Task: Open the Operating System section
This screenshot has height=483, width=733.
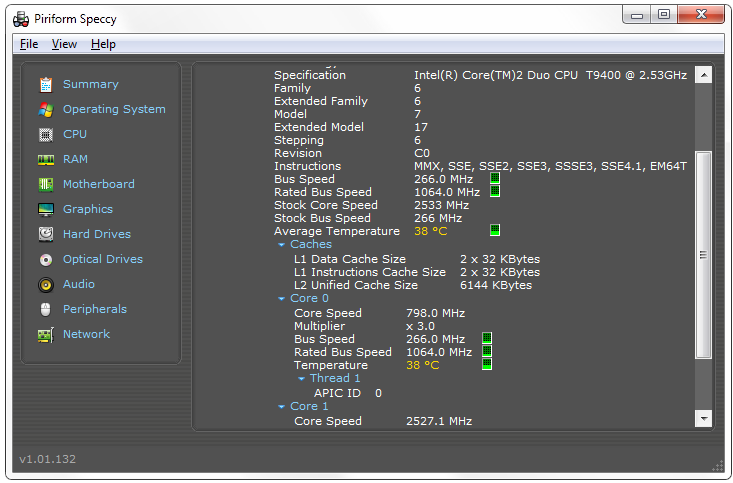Action: [114, 109]
